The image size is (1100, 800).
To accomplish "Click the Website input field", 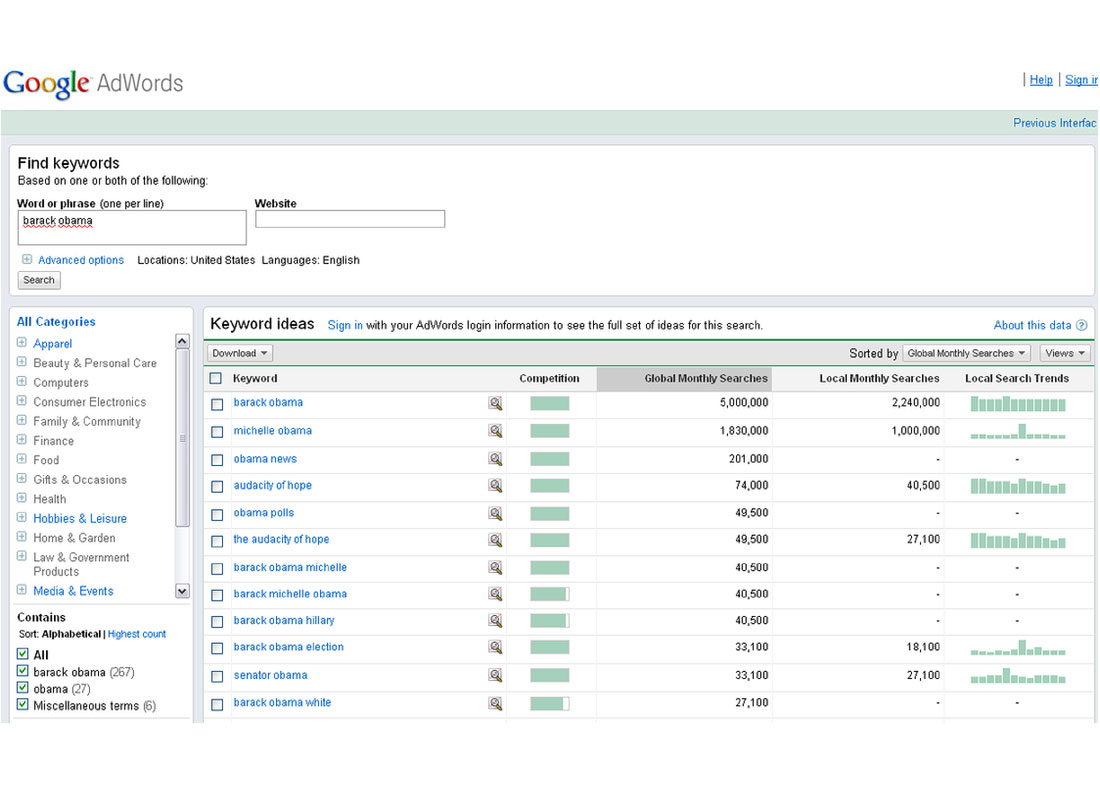I will tap(350, 220).
